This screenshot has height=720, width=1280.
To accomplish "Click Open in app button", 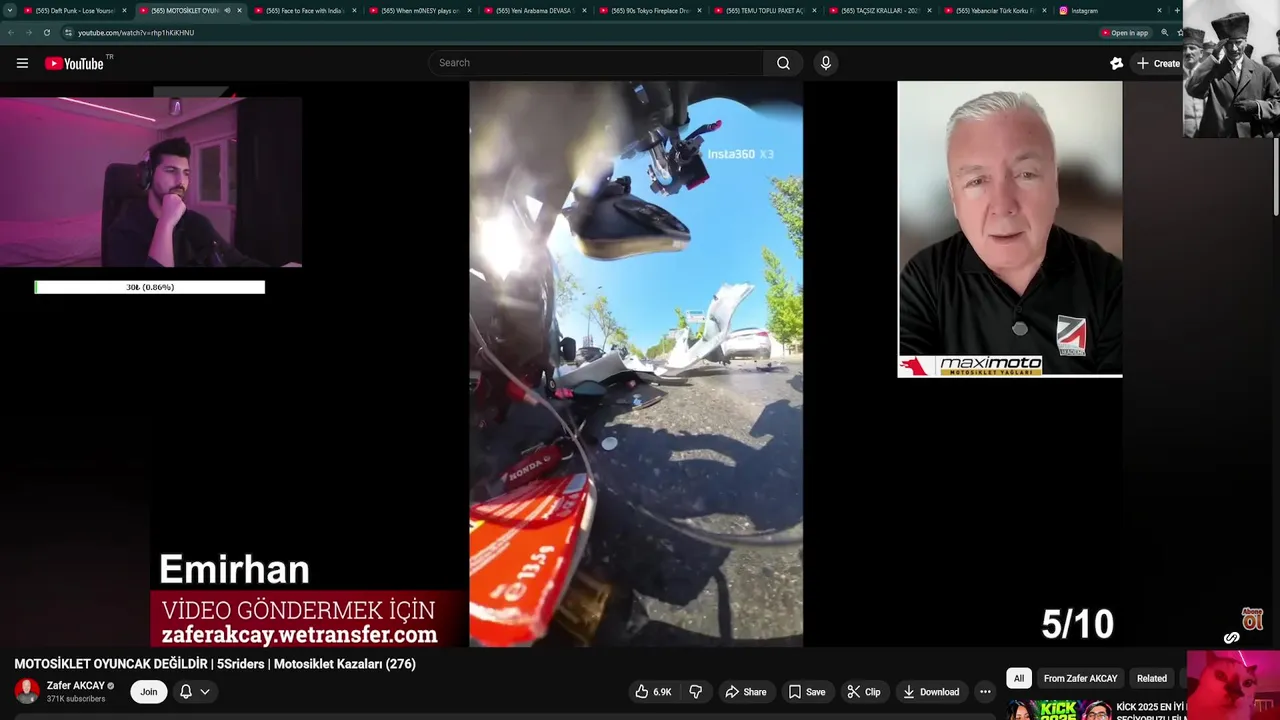I will (1125, 32).
